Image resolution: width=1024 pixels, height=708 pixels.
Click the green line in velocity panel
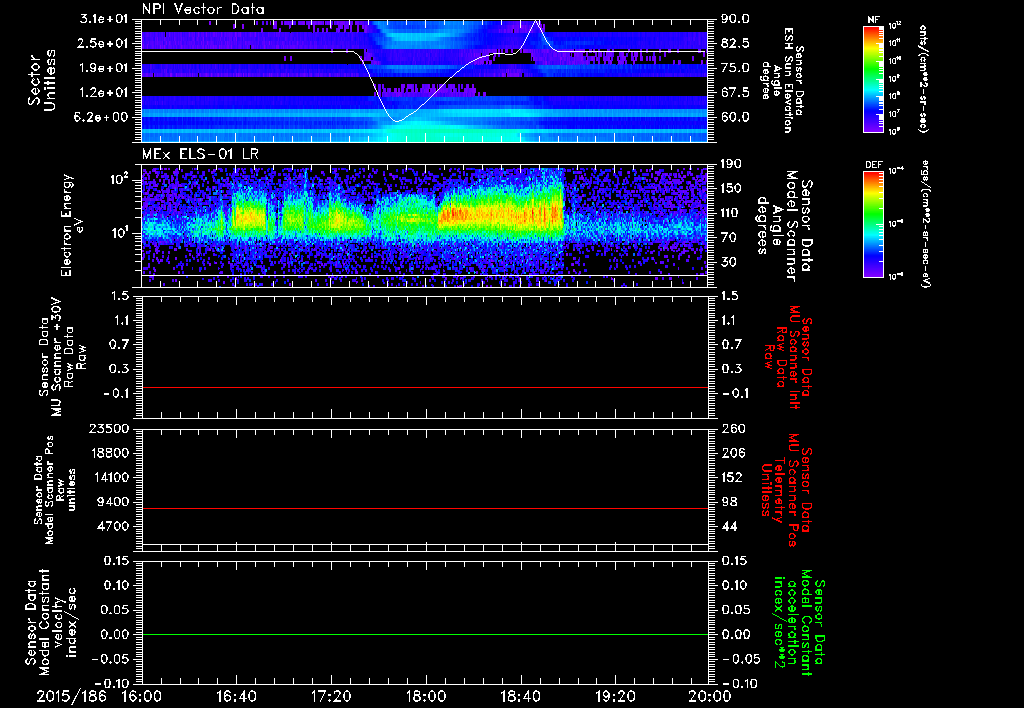pyautogui.click(x=425, y=634)
